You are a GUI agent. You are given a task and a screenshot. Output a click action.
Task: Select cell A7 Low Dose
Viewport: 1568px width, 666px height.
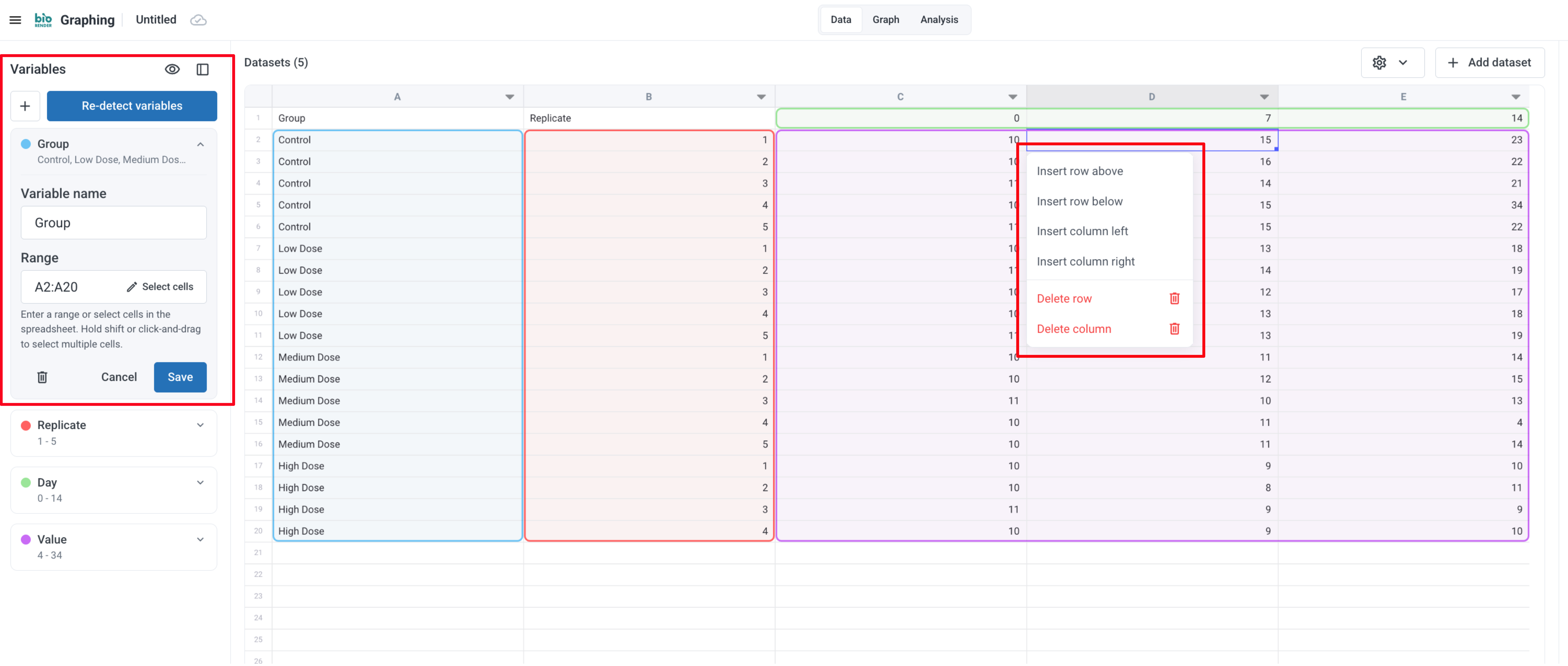(x=398, y=248)
